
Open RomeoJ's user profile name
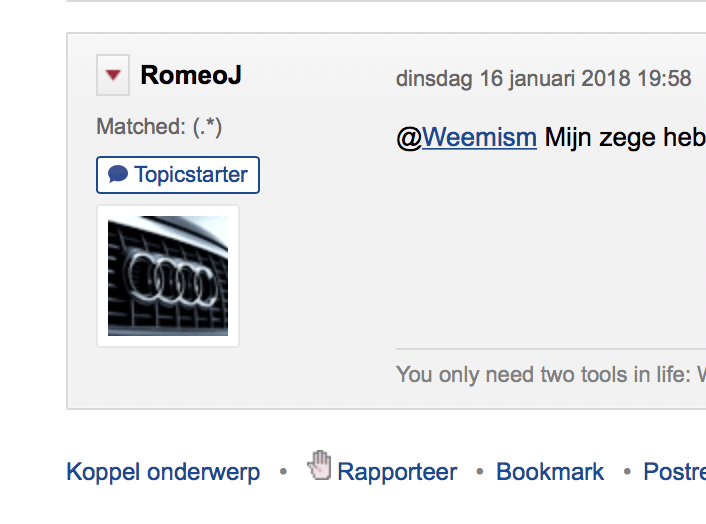tap(190, 75)
